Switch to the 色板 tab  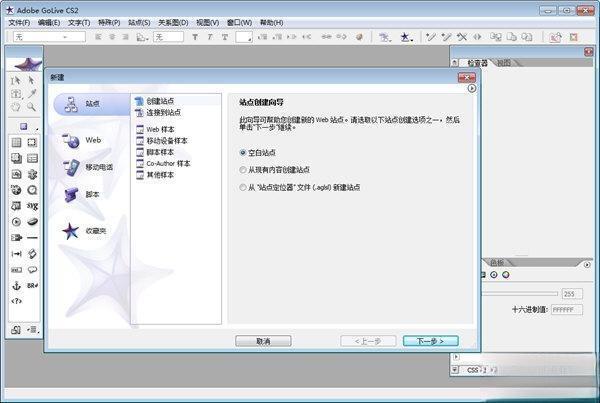pos(497,263)
